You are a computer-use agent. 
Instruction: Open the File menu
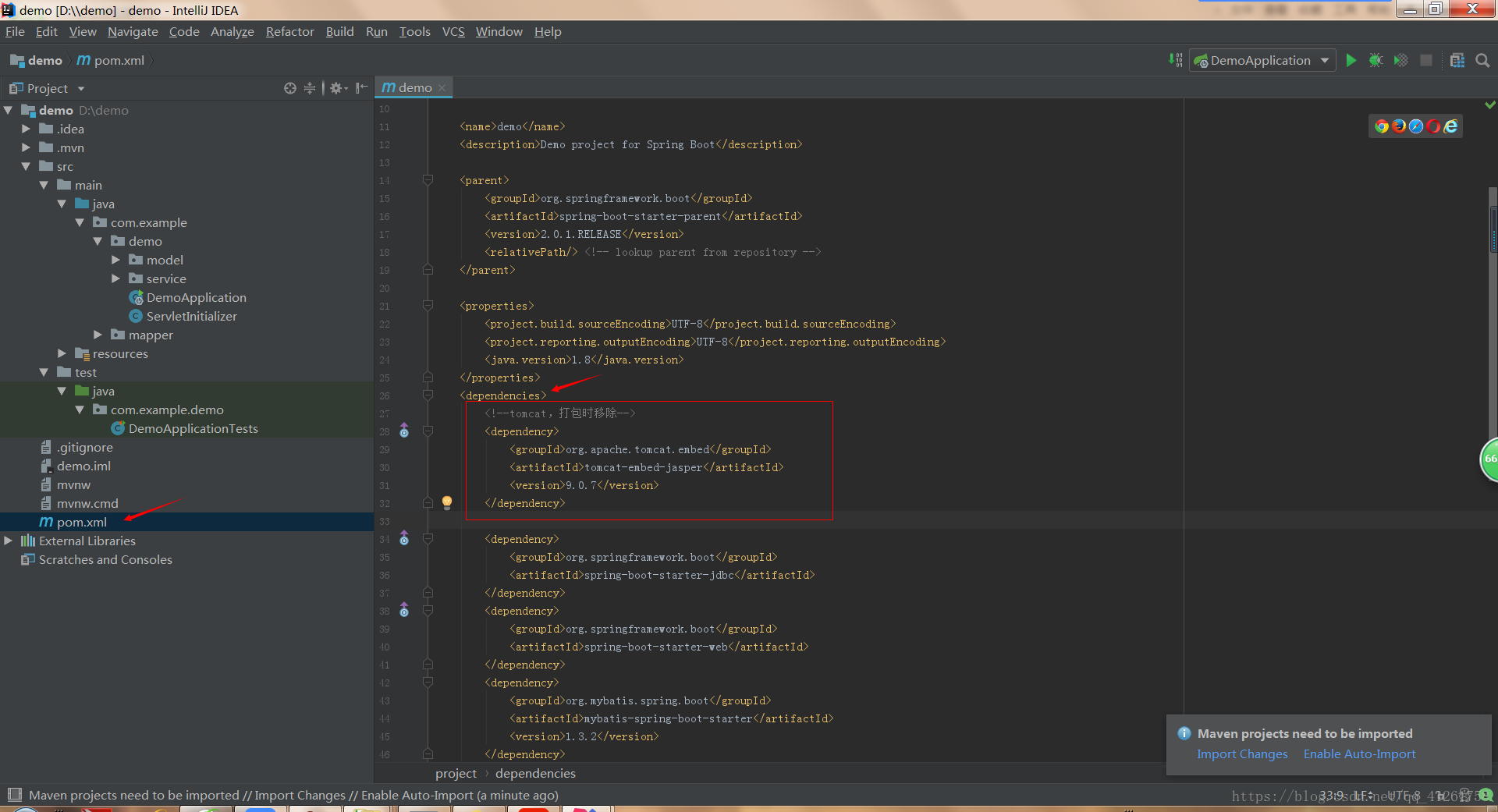tap(15, 31)
